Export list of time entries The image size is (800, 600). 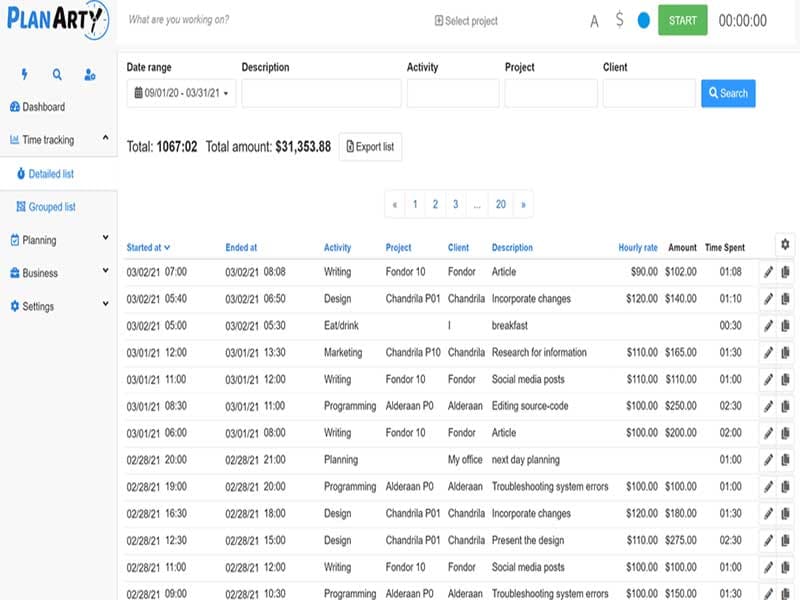tap(370, 146)
